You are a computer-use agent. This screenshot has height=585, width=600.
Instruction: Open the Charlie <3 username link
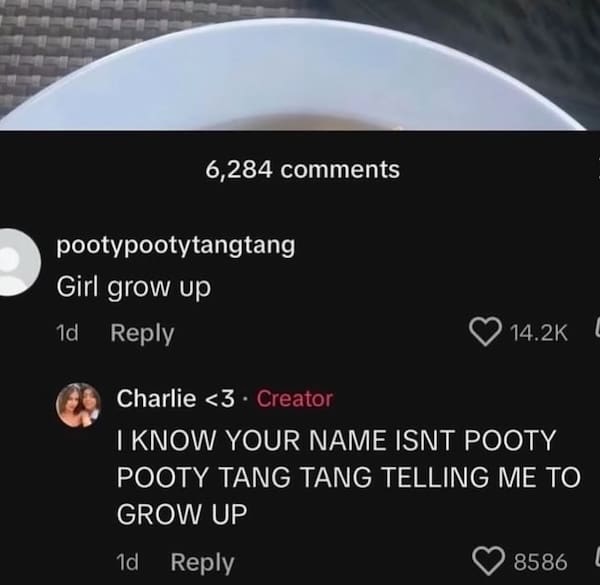176,398
